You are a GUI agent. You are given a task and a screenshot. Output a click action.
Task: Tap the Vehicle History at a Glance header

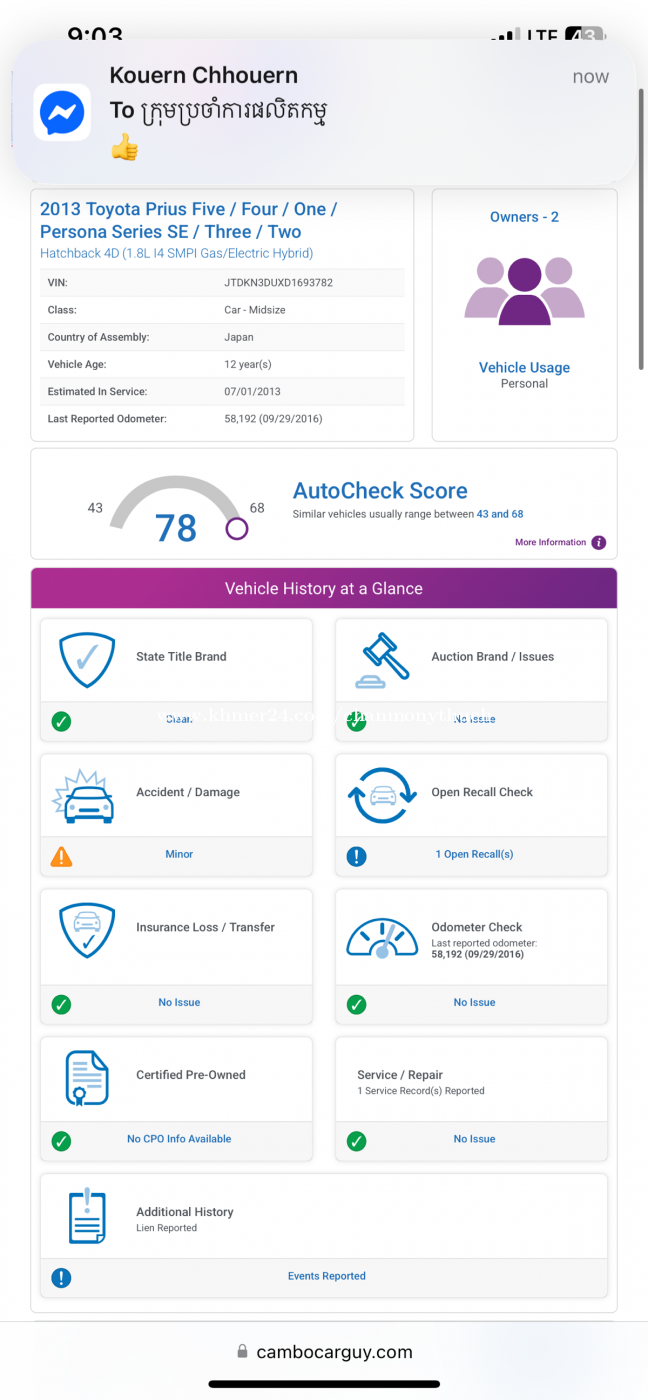point(324,588)
